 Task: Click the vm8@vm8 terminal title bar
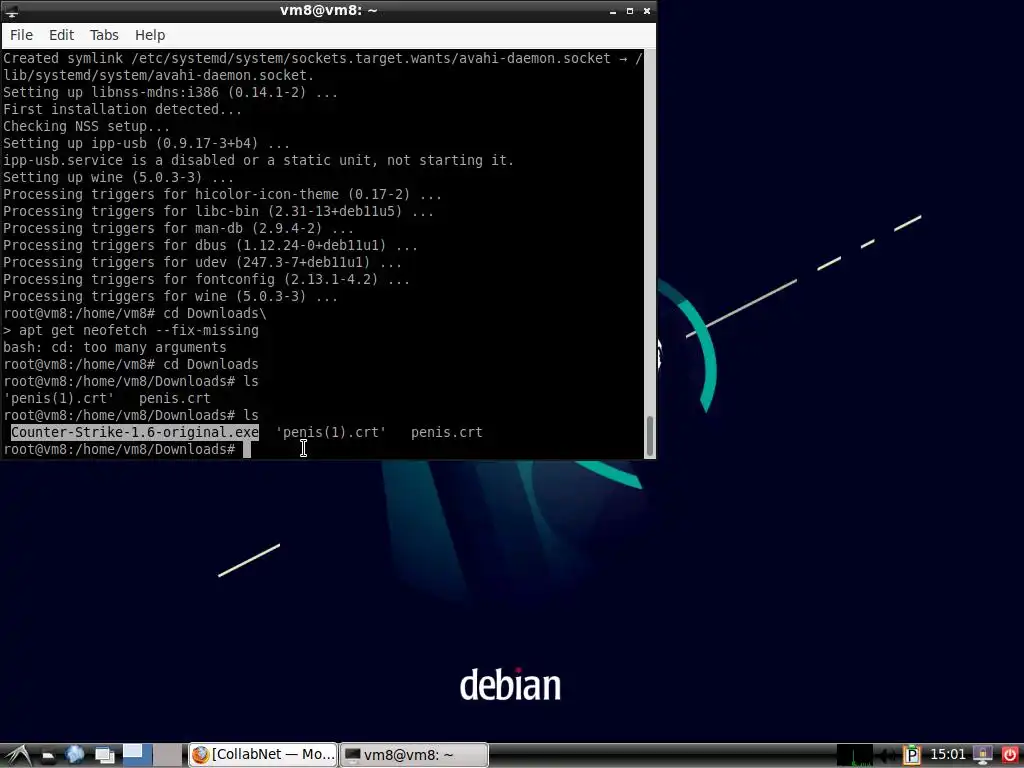pyautogui.click(x=328, y=10)
